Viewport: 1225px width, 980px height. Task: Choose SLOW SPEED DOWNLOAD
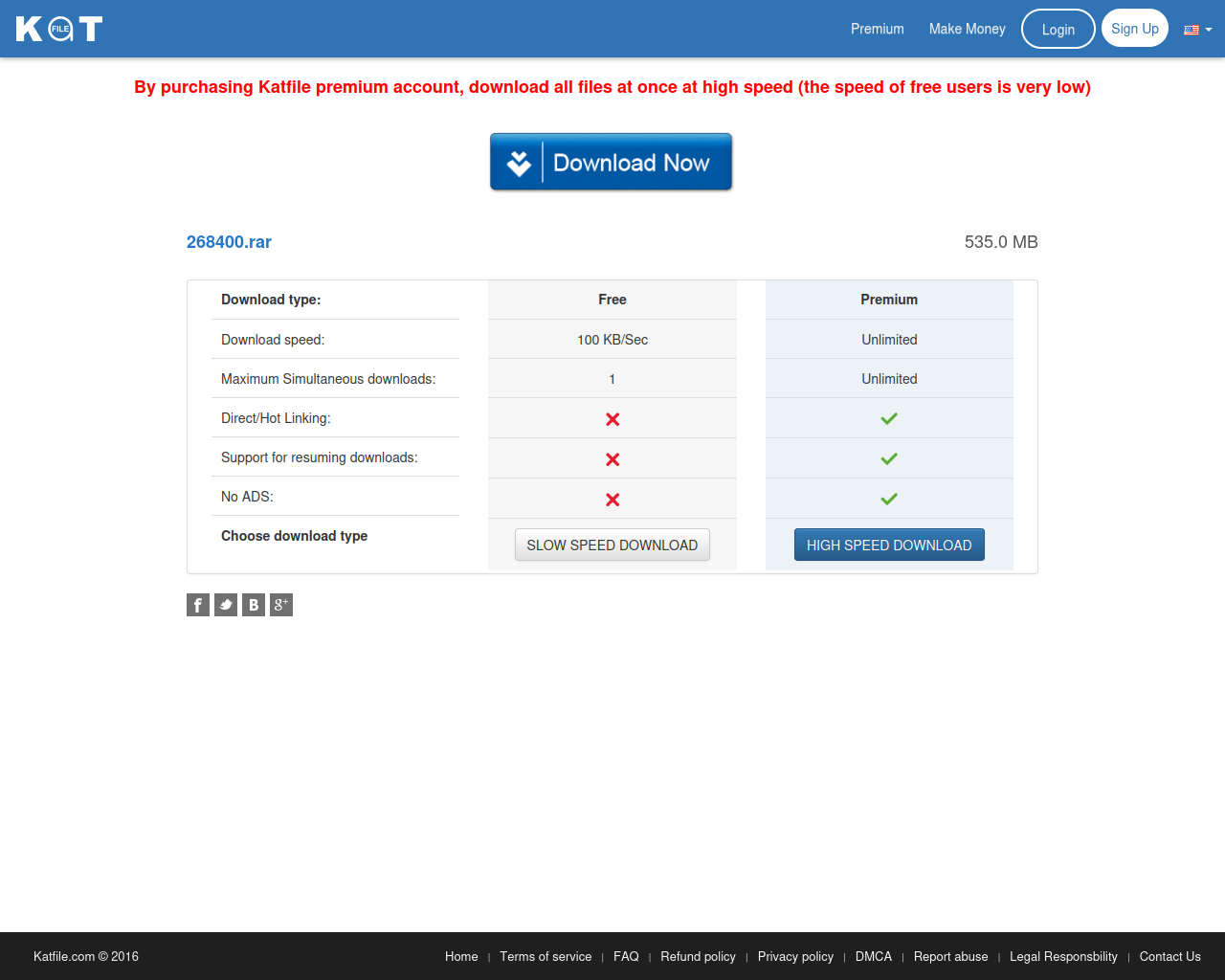(612, 545)
